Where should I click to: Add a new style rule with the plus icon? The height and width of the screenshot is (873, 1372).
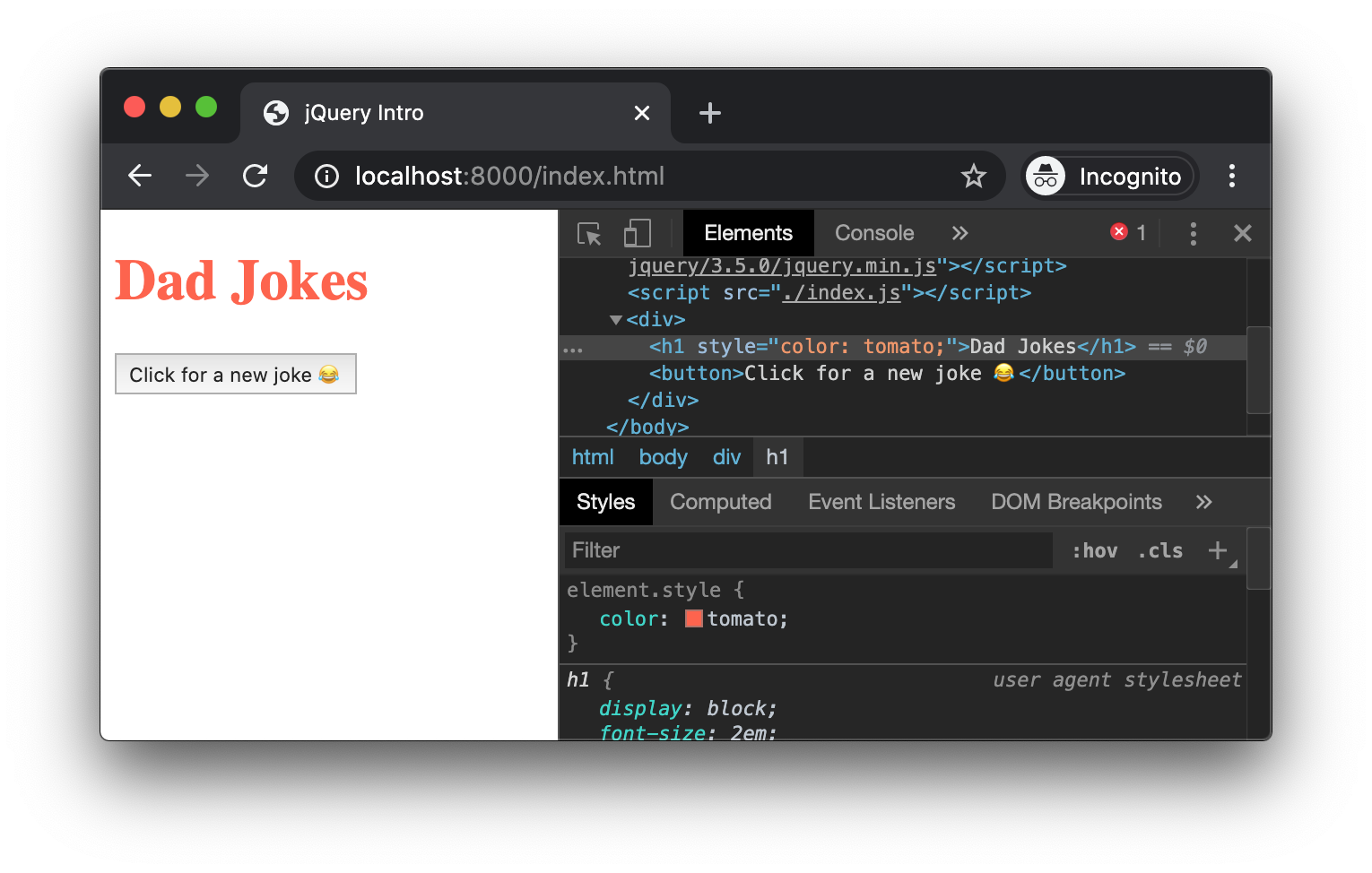click(x=1218, y=550)
